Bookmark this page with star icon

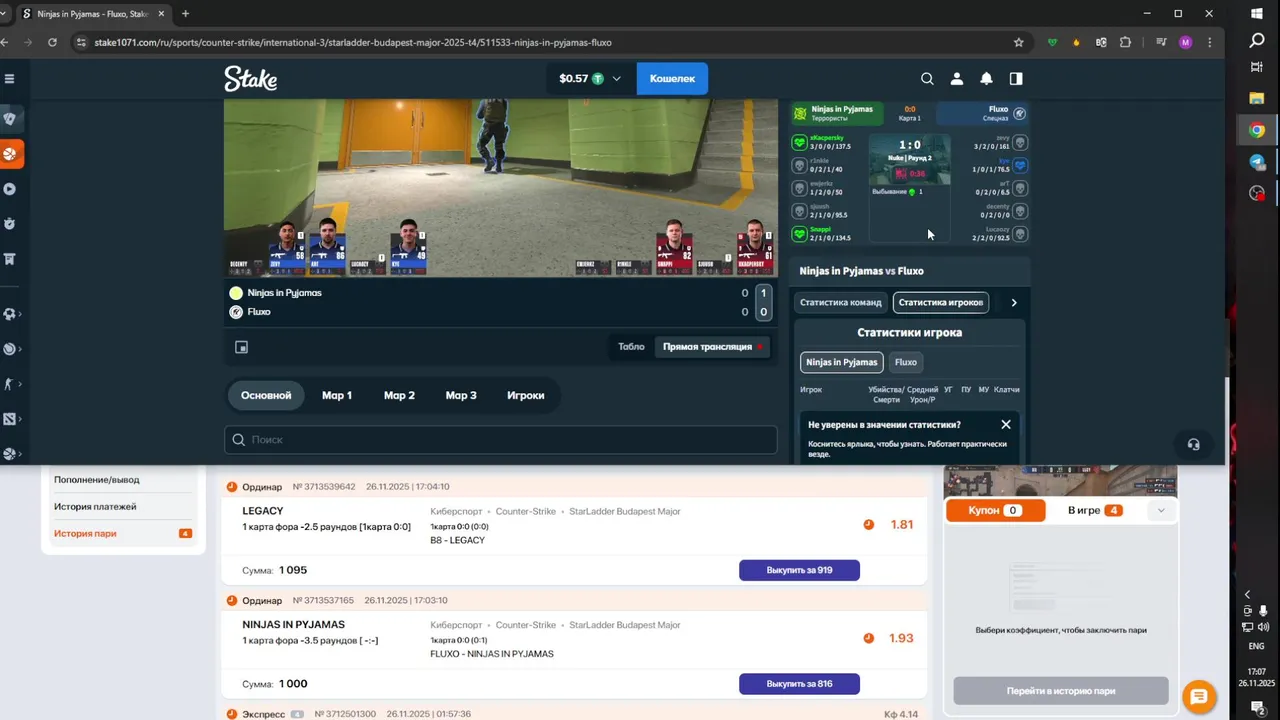click(1018, 42)
